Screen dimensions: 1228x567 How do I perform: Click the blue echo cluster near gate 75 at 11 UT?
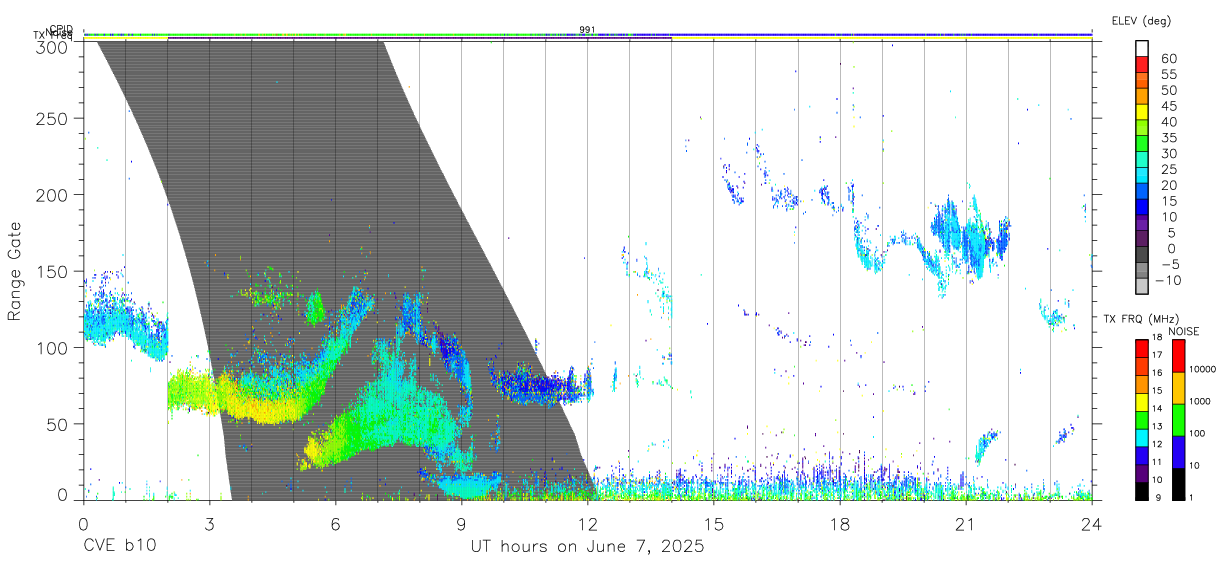(540, 385)
